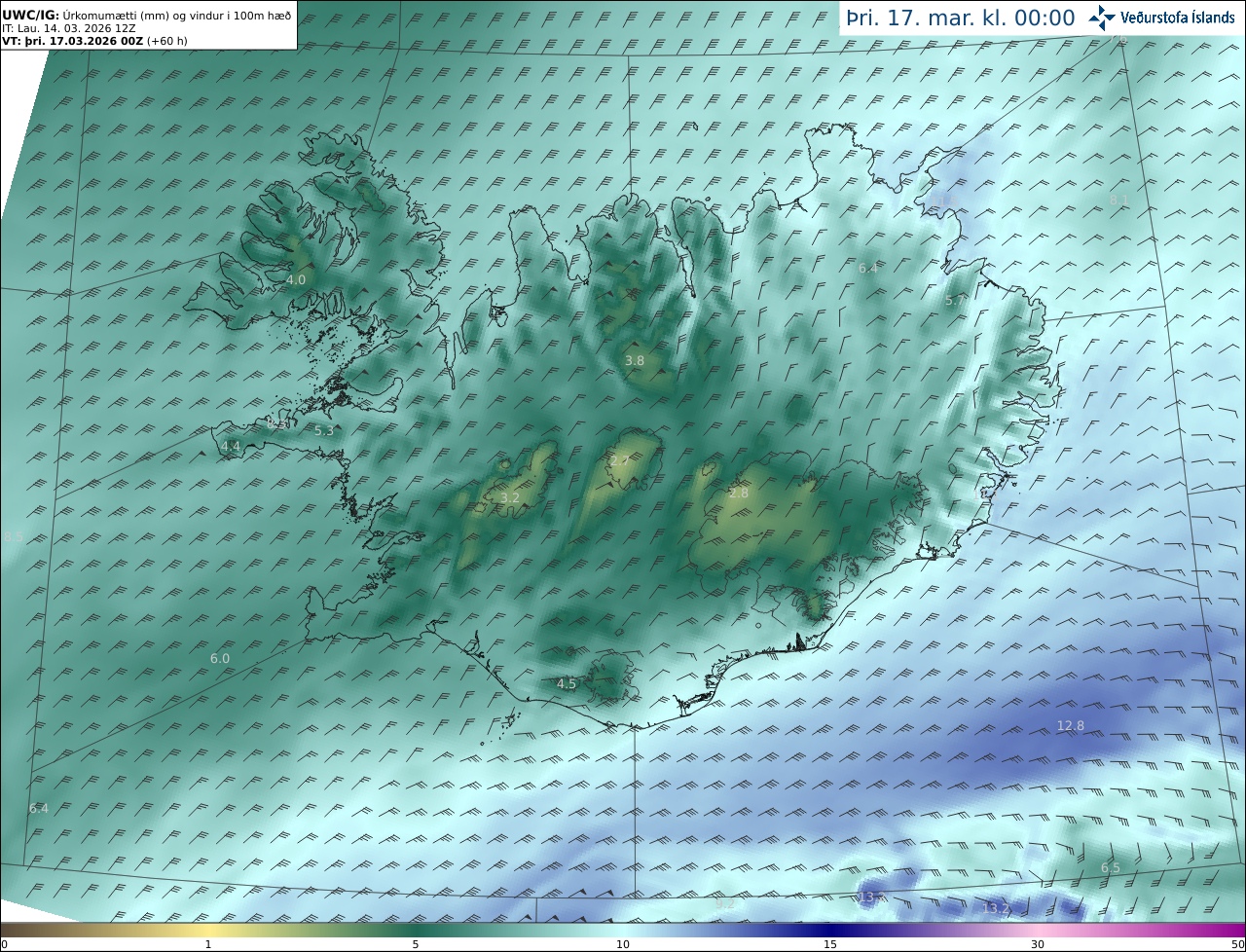
Task: Click the 12.8 precipitation value
Action: (x=1070, y=726)
